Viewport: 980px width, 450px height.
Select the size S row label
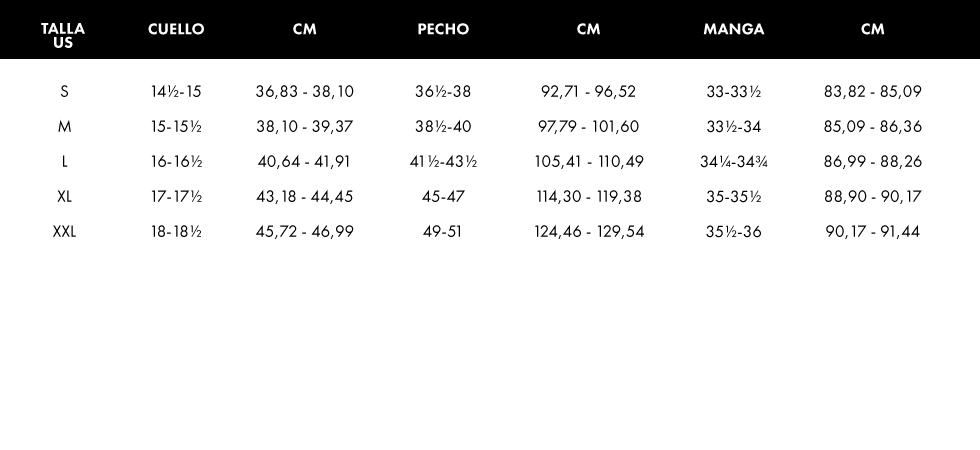(x=64, y=92)
